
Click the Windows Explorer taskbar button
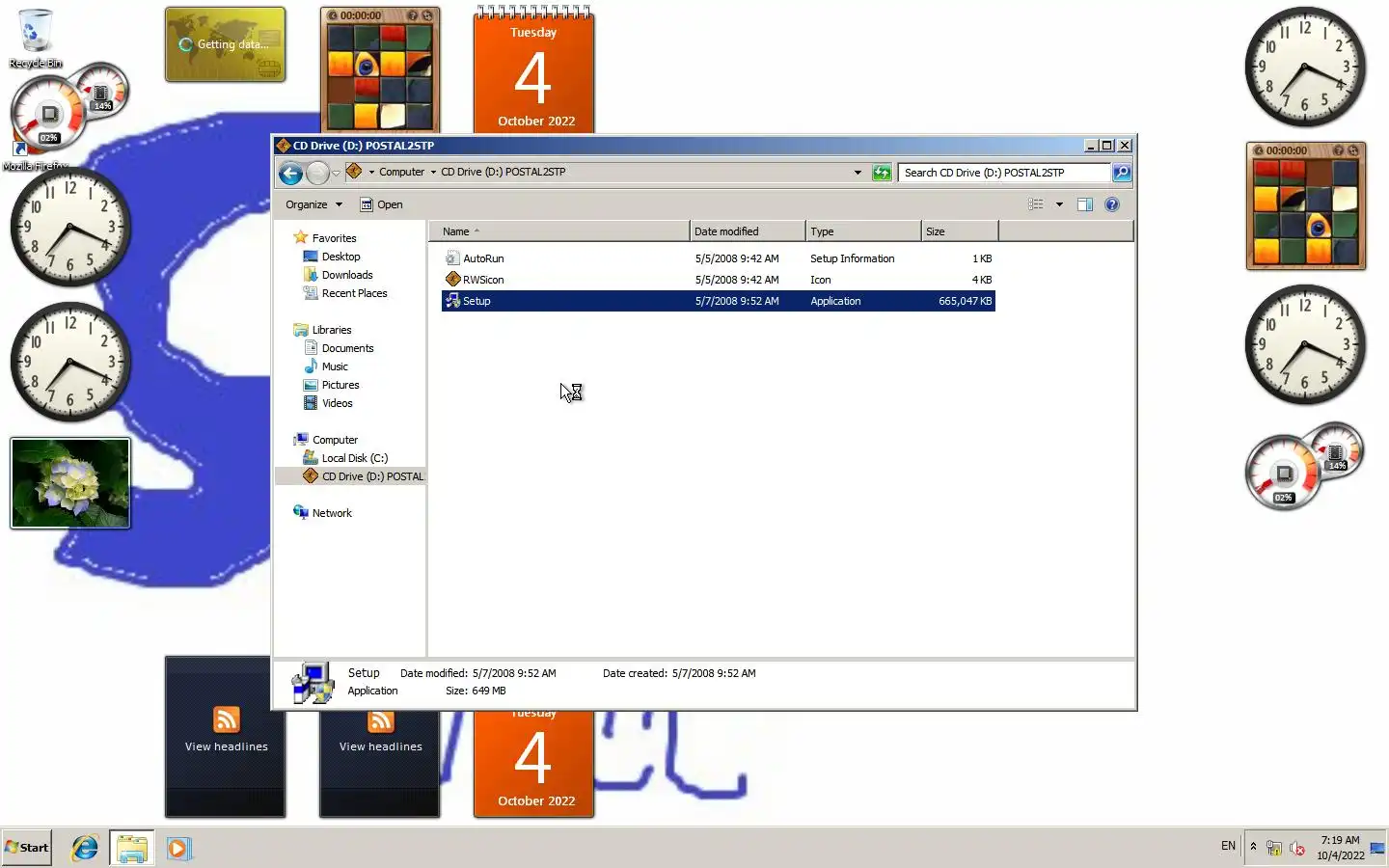click(x=131, y=848)
